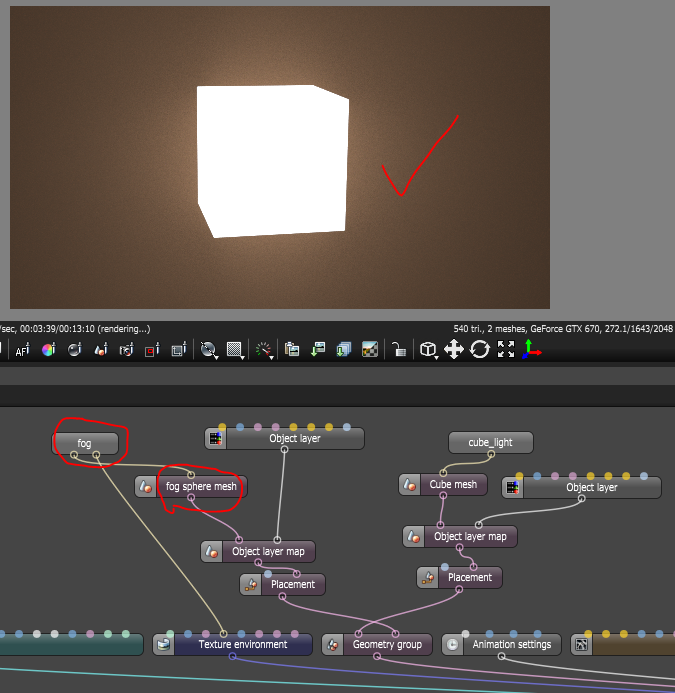675x693 pixels.
Task: Open the render priority dropdown
Action: pos(264,350)
